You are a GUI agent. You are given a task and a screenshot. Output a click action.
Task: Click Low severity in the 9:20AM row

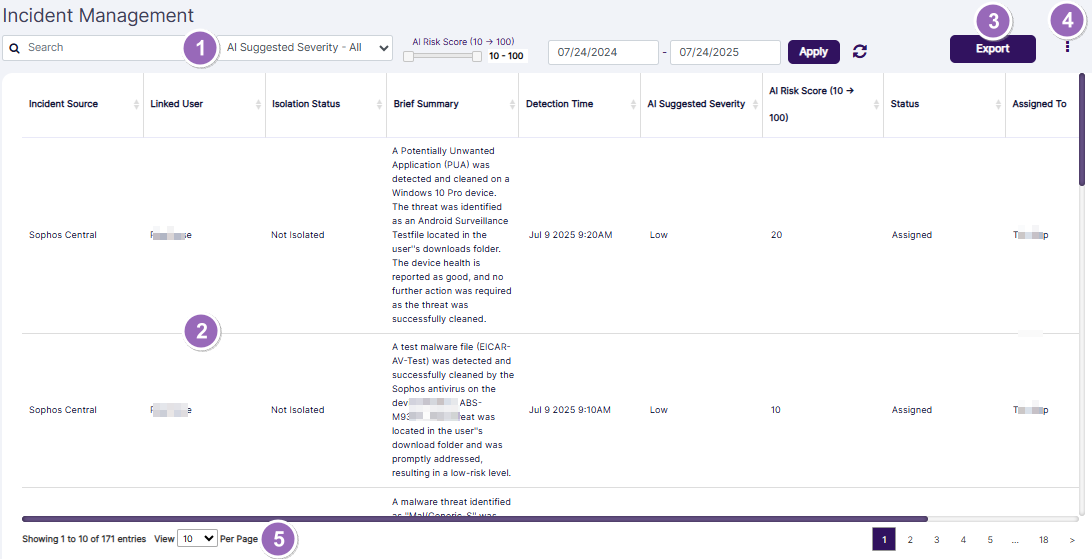pyautogui.click(x=659, y=235)
